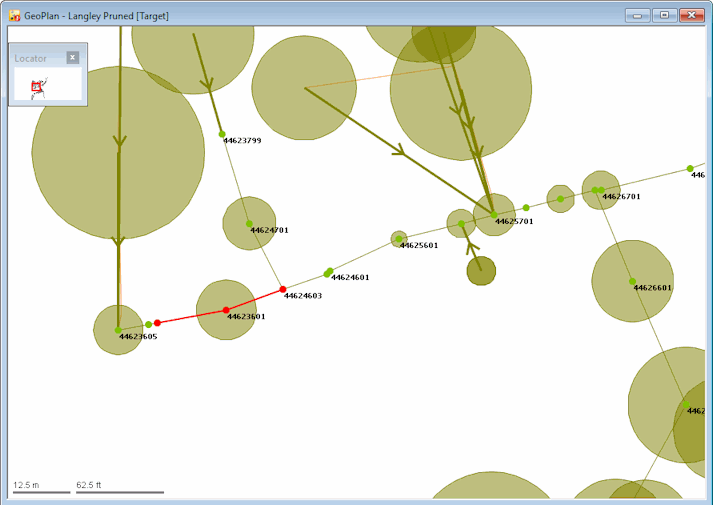The height and width of the screenshot is (505, 713).
Task: Select the dark circle below the arrow
Action: (x=481, y=271)
